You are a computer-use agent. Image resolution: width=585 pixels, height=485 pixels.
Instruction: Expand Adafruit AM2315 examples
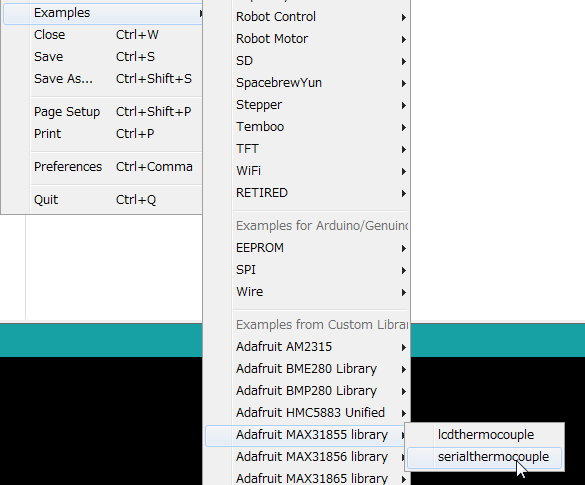click(x=308, y=347)
